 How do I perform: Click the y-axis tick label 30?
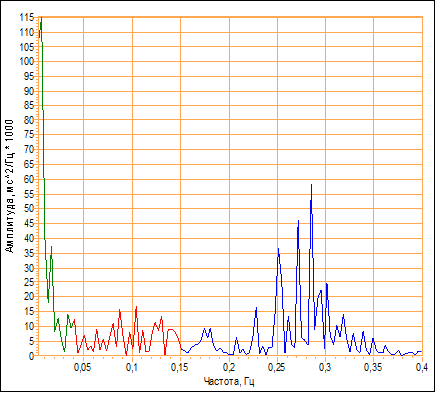tap(29, 268)
